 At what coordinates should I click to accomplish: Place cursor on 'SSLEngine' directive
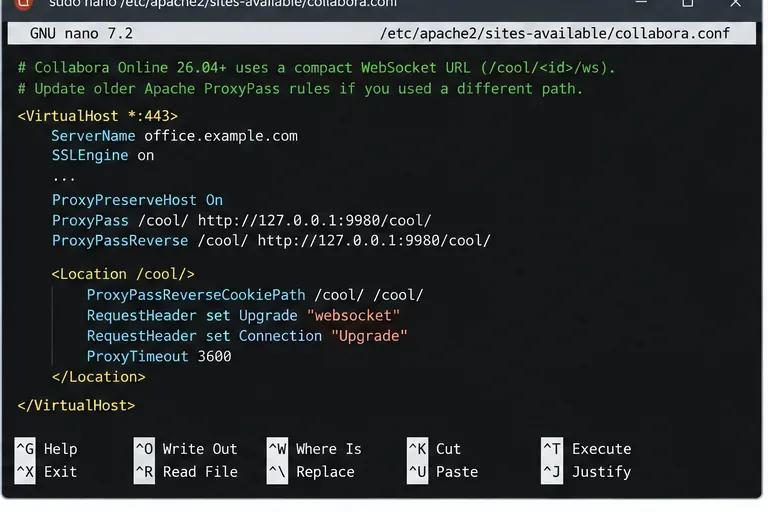point(90,155)
